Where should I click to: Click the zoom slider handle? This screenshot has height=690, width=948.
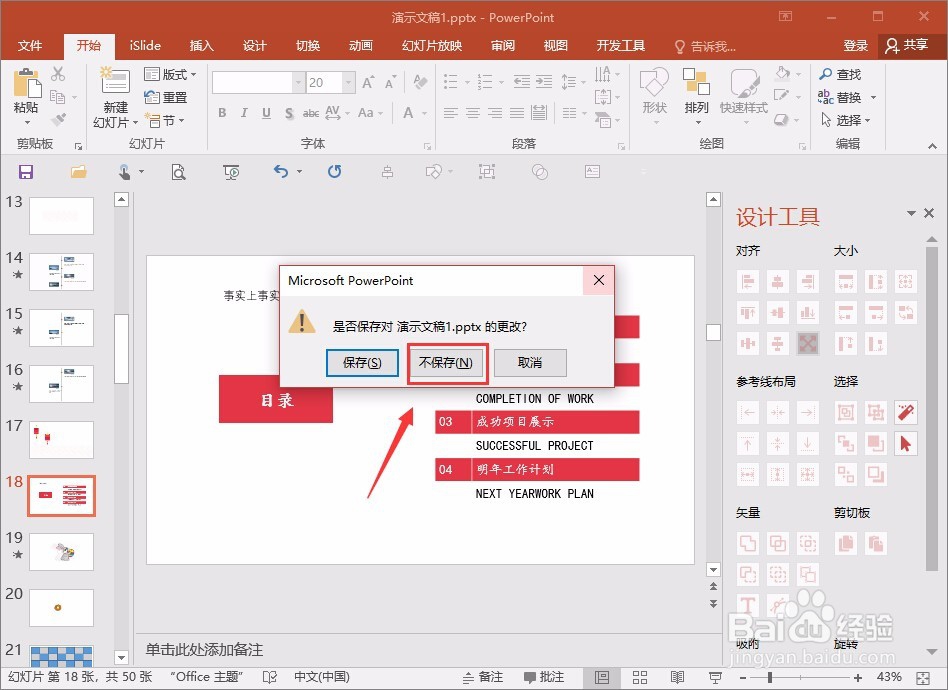(x=770, y=677)
